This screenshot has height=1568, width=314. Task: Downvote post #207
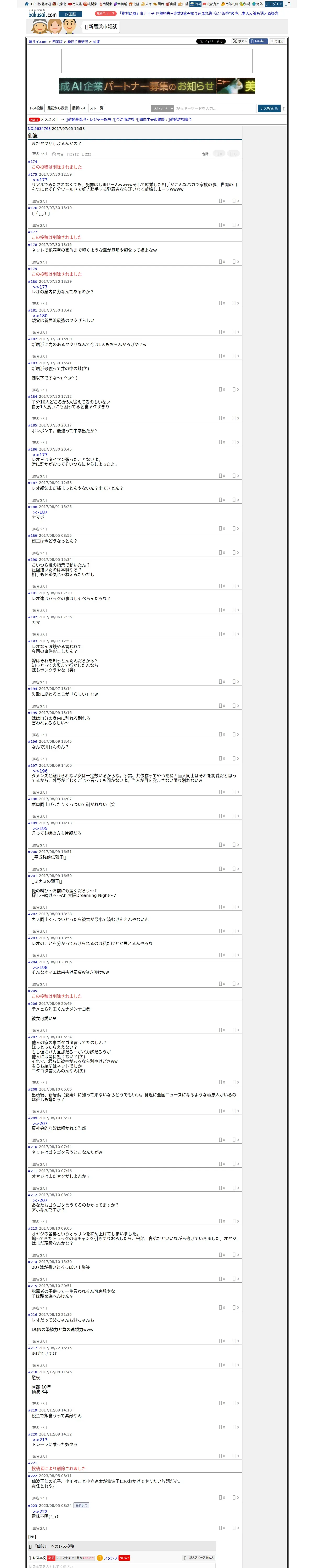click(236, 1082)
